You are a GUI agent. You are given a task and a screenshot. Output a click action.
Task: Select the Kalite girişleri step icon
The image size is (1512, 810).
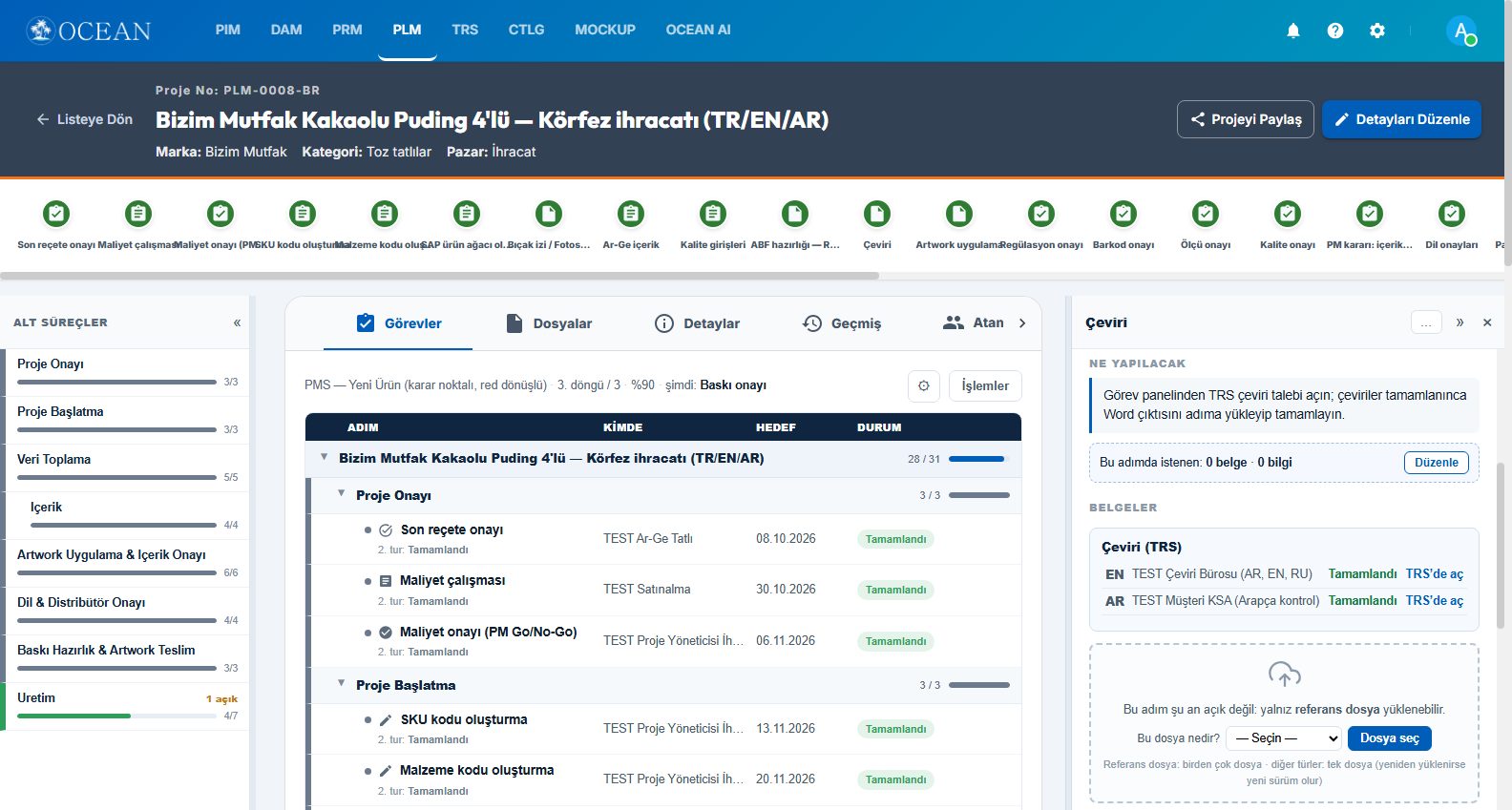713,214
